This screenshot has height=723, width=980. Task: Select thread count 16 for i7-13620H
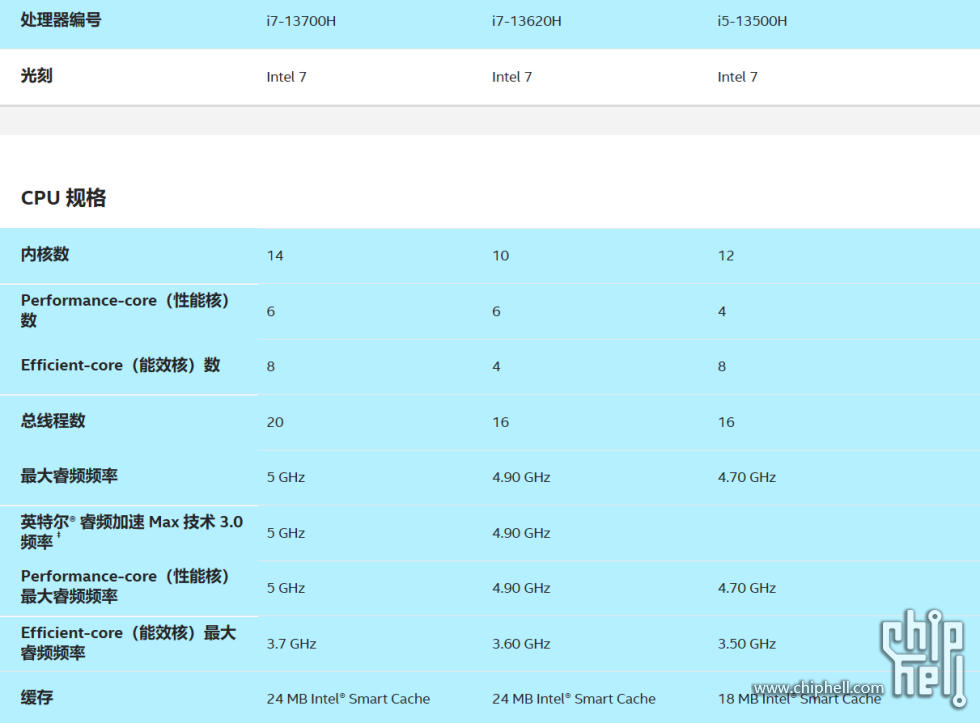click(501, 422)
